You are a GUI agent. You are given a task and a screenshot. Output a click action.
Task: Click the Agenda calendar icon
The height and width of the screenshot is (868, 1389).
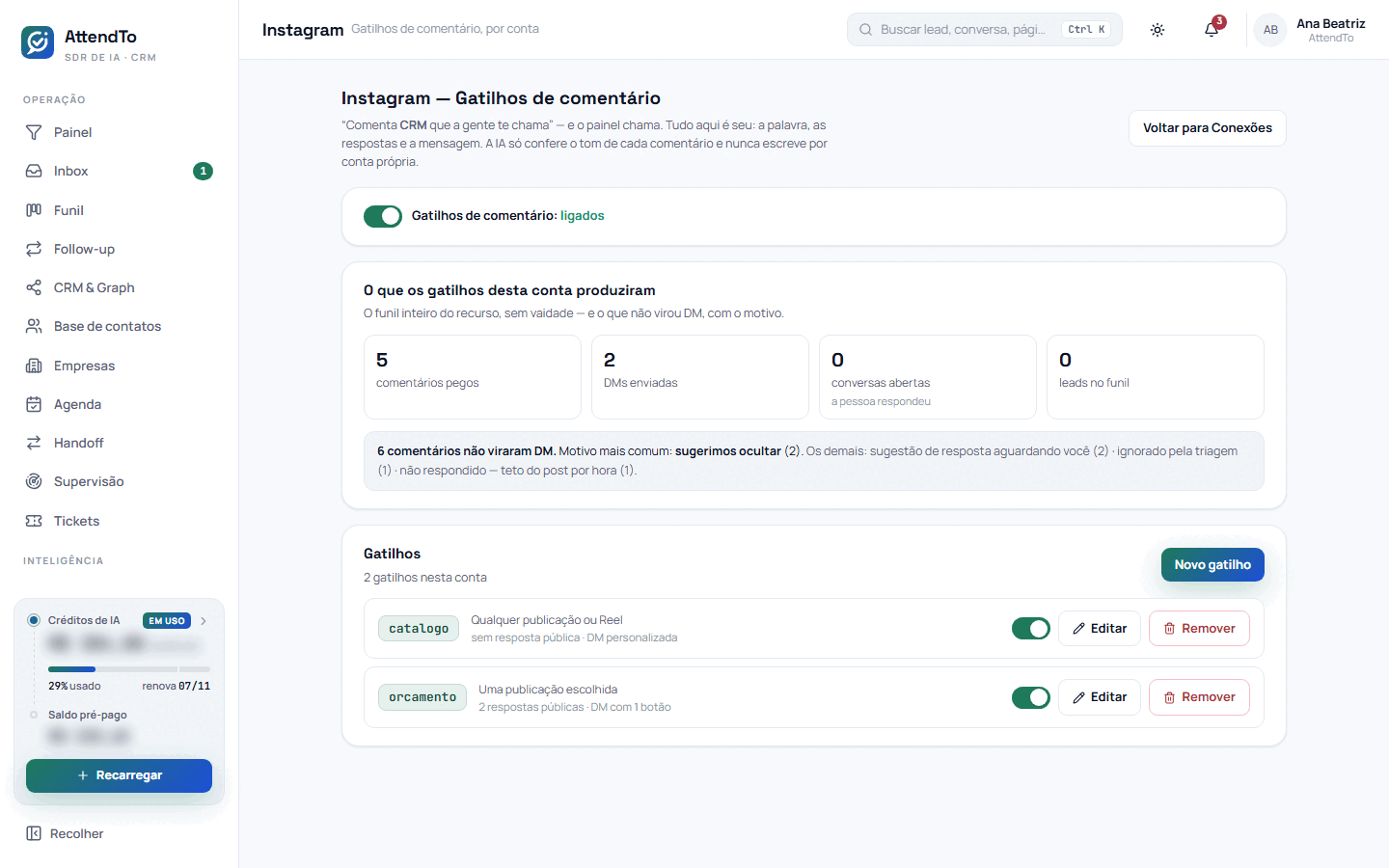tap(34, 404)
